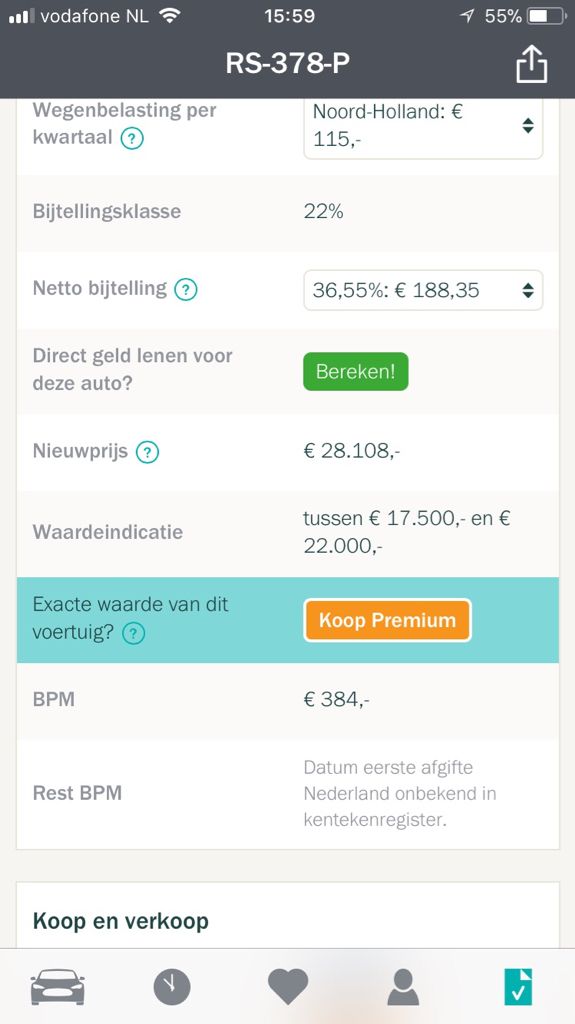The width and height of the screenshot is (575, 1024).
Task: Tap the orange Koop Premium button
Action: [387, 620]
